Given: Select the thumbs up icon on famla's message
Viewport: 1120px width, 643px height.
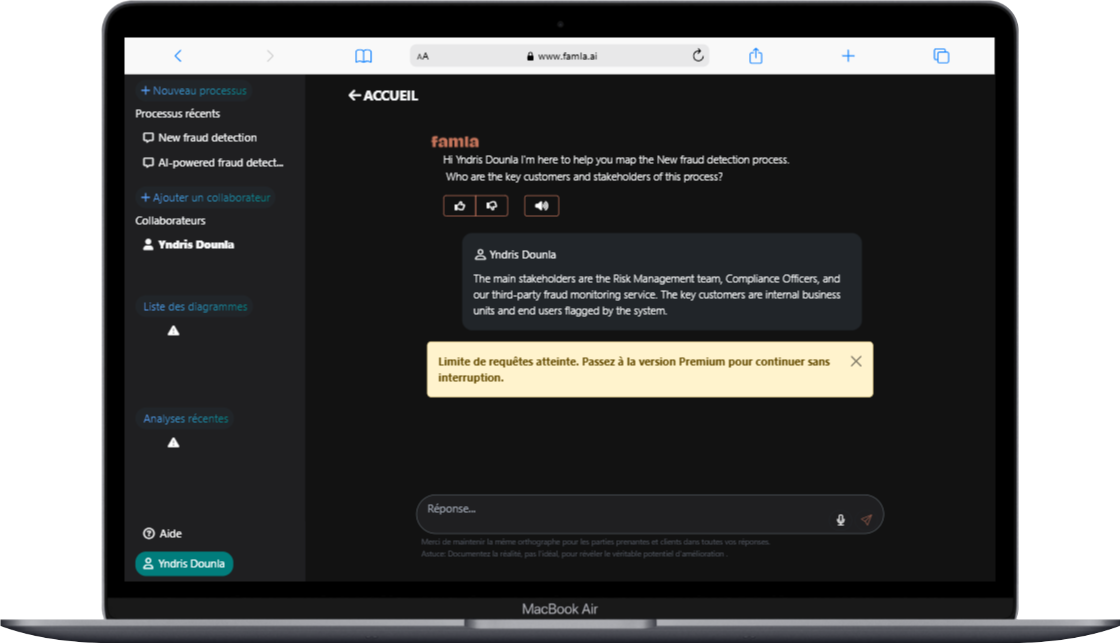Looking at the screenshot, I should pos(460,205).
